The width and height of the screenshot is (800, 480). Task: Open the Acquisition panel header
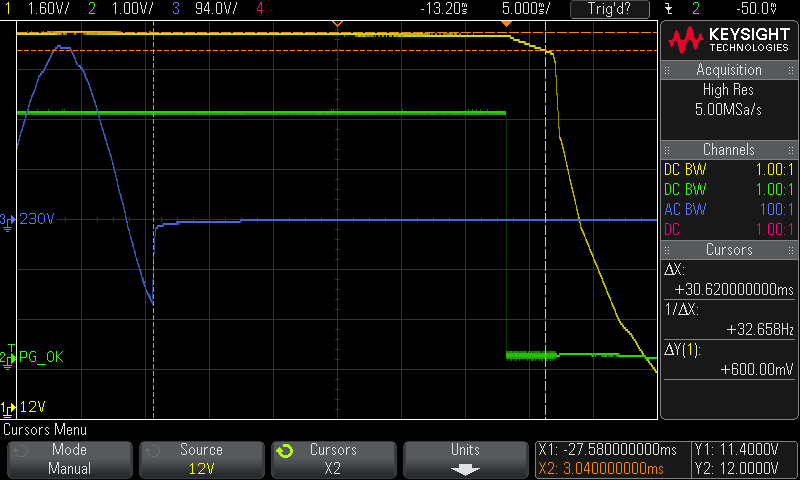click(x=729, y=70)
